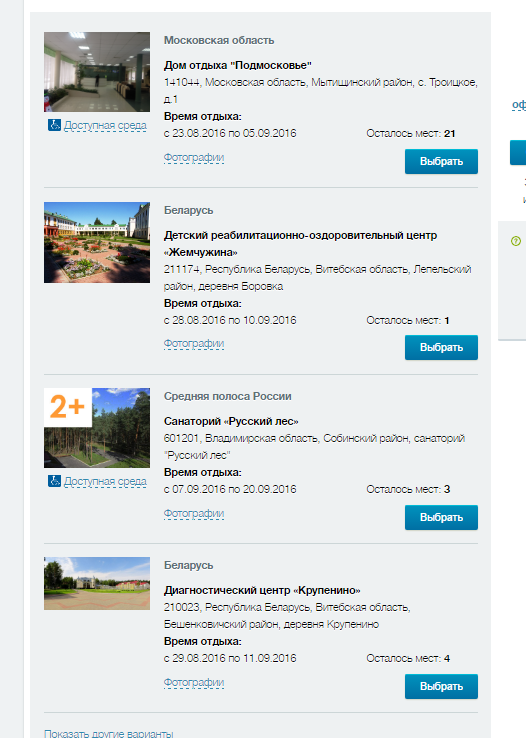The height and width of the screenshot is (738, 526).
Task: Select Дом отдыха Подмосковье with Выбрать button
Action: [441, 161]
